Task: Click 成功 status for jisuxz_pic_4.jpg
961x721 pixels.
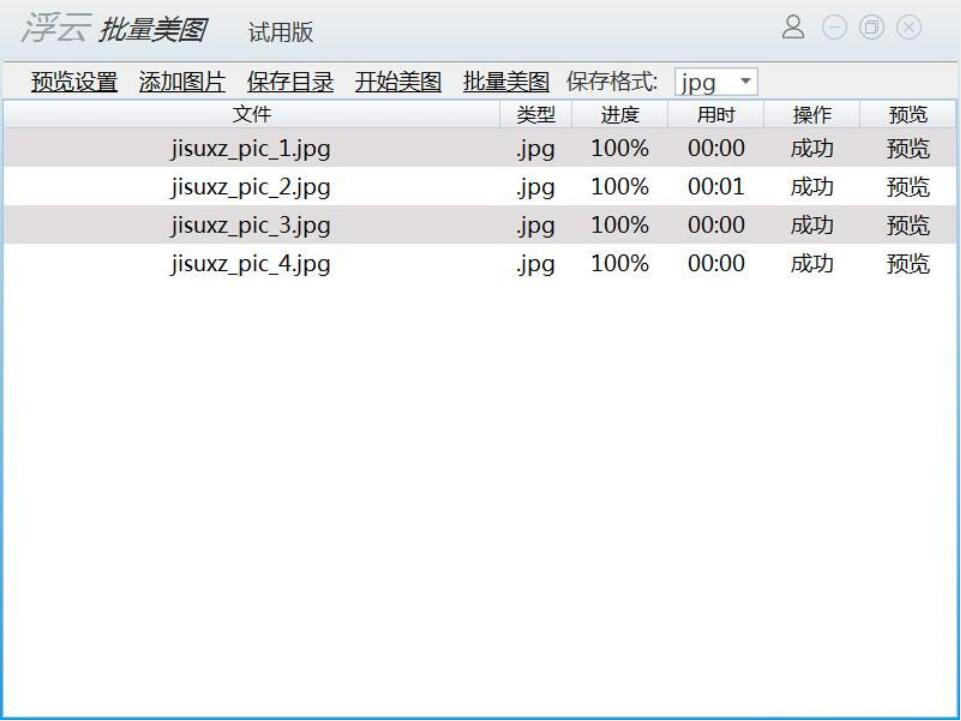Action: pos(812,264)
